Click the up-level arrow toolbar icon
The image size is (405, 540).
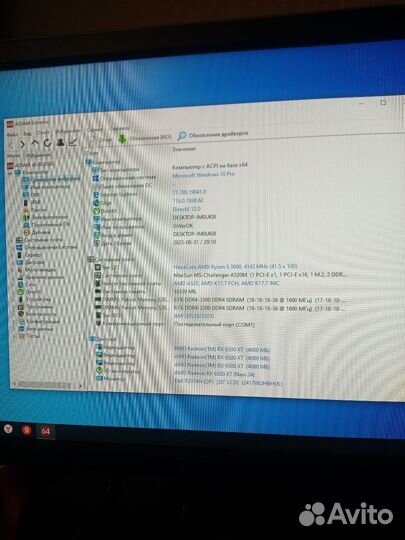click(35, 143)
